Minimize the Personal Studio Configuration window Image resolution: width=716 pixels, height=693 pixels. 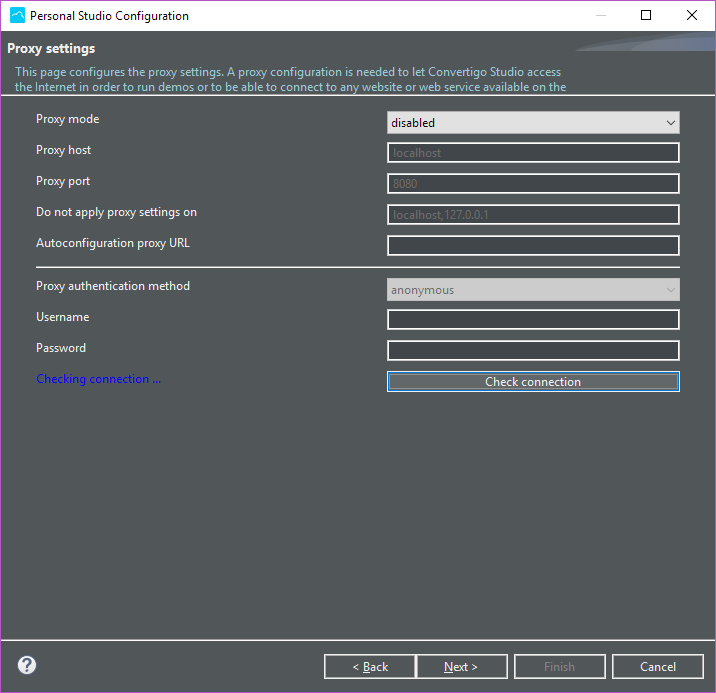(600, 16)
